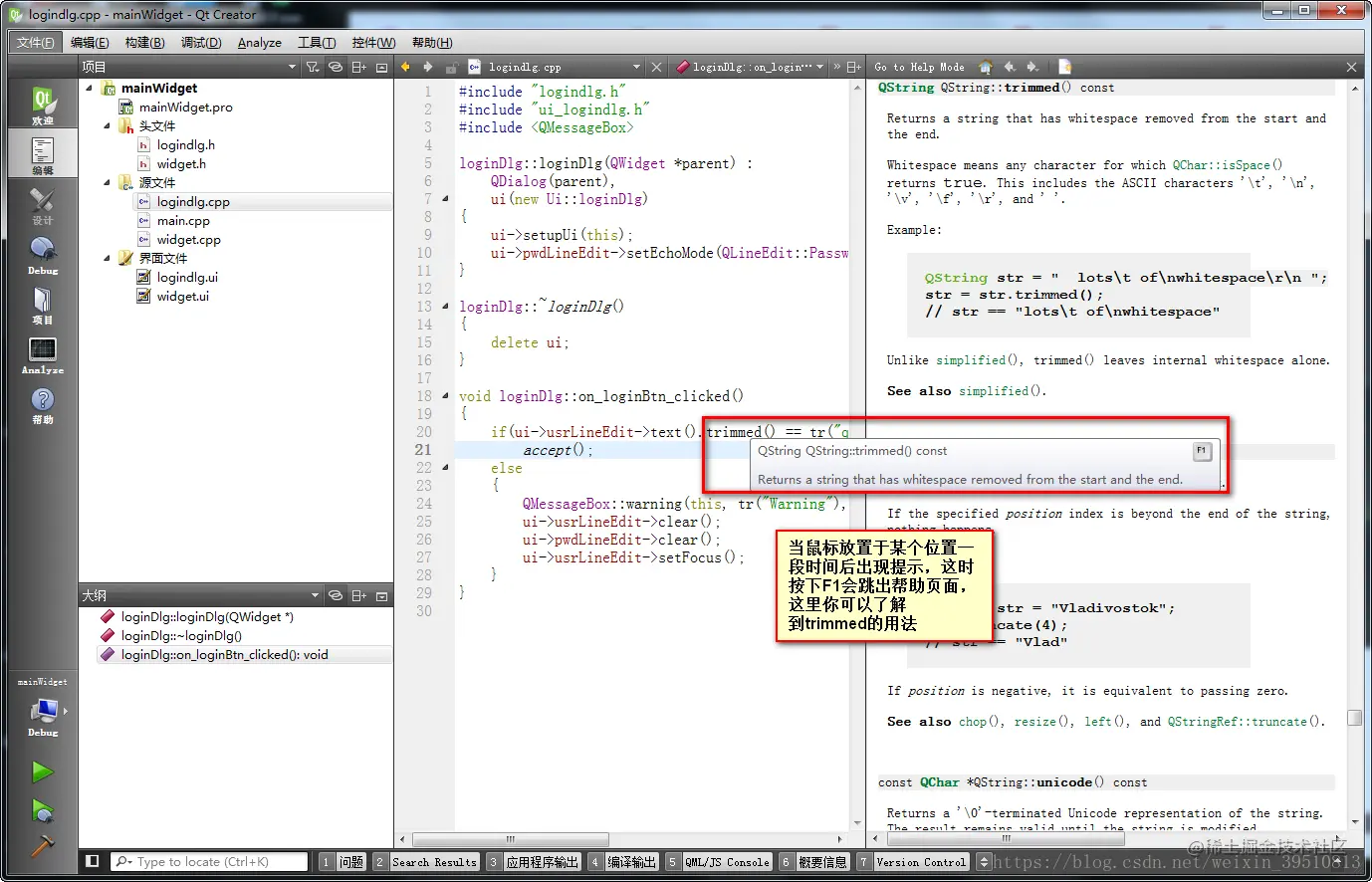
Task: Add a help bookmark
Action: (x=1064, y=67)
